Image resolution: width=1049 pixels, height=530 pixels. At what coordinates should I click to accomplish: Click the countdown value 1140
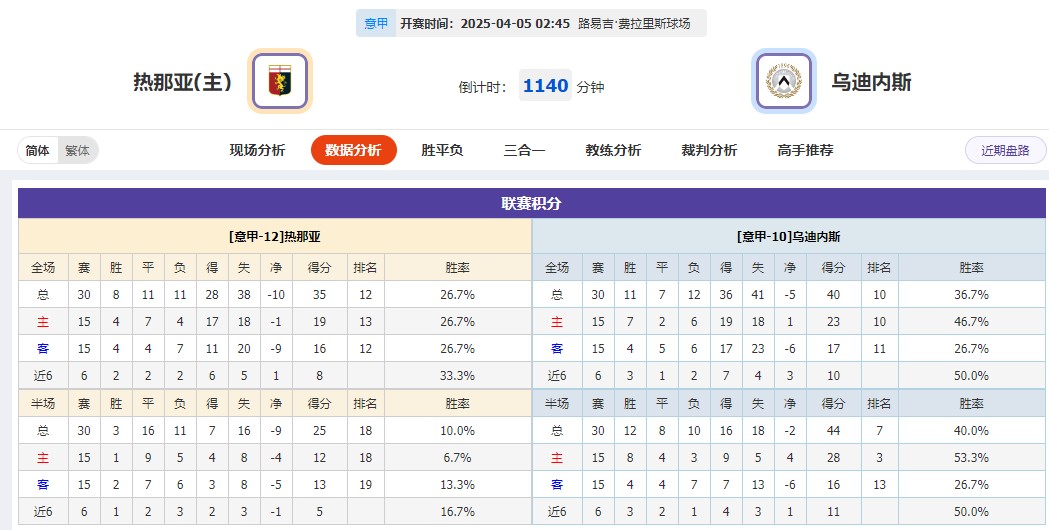546,86
